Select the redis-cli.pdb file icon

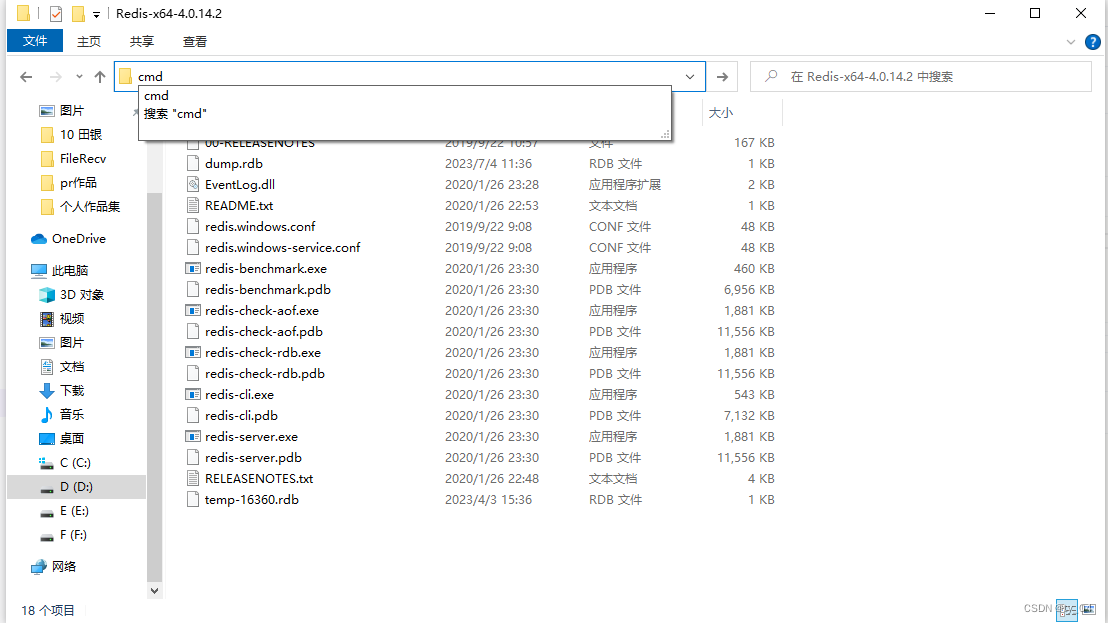pos(193,415)
